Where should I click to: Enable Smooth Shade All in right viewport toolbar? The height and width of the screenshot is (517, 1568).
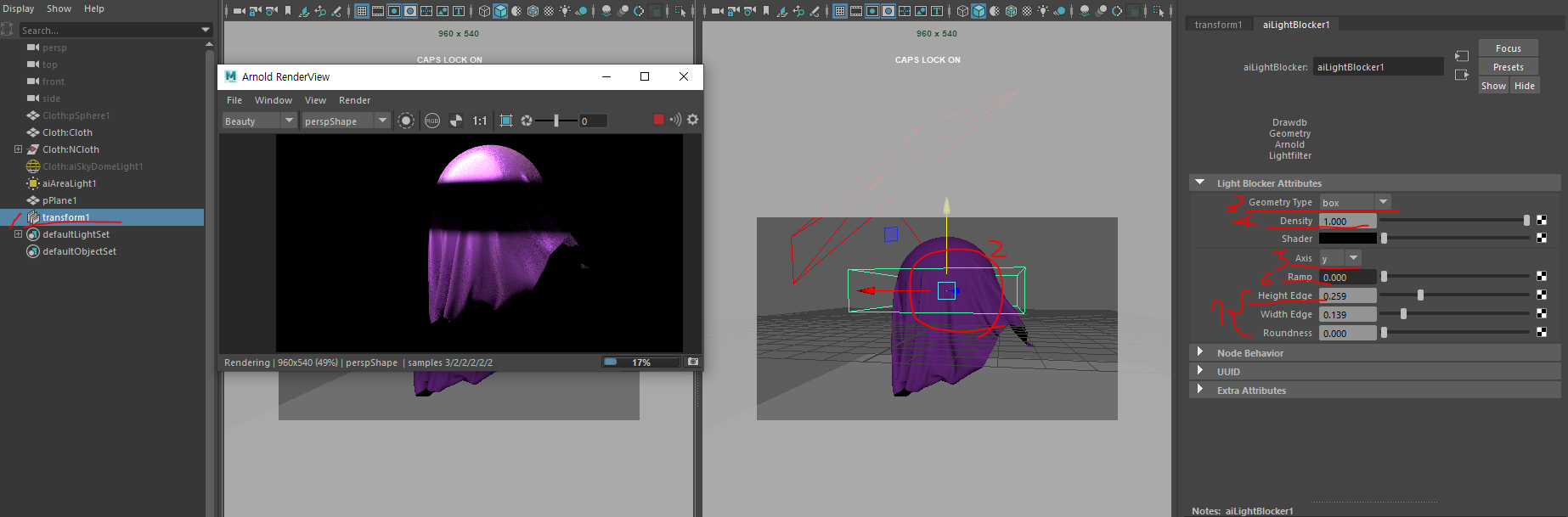(979, 11)
